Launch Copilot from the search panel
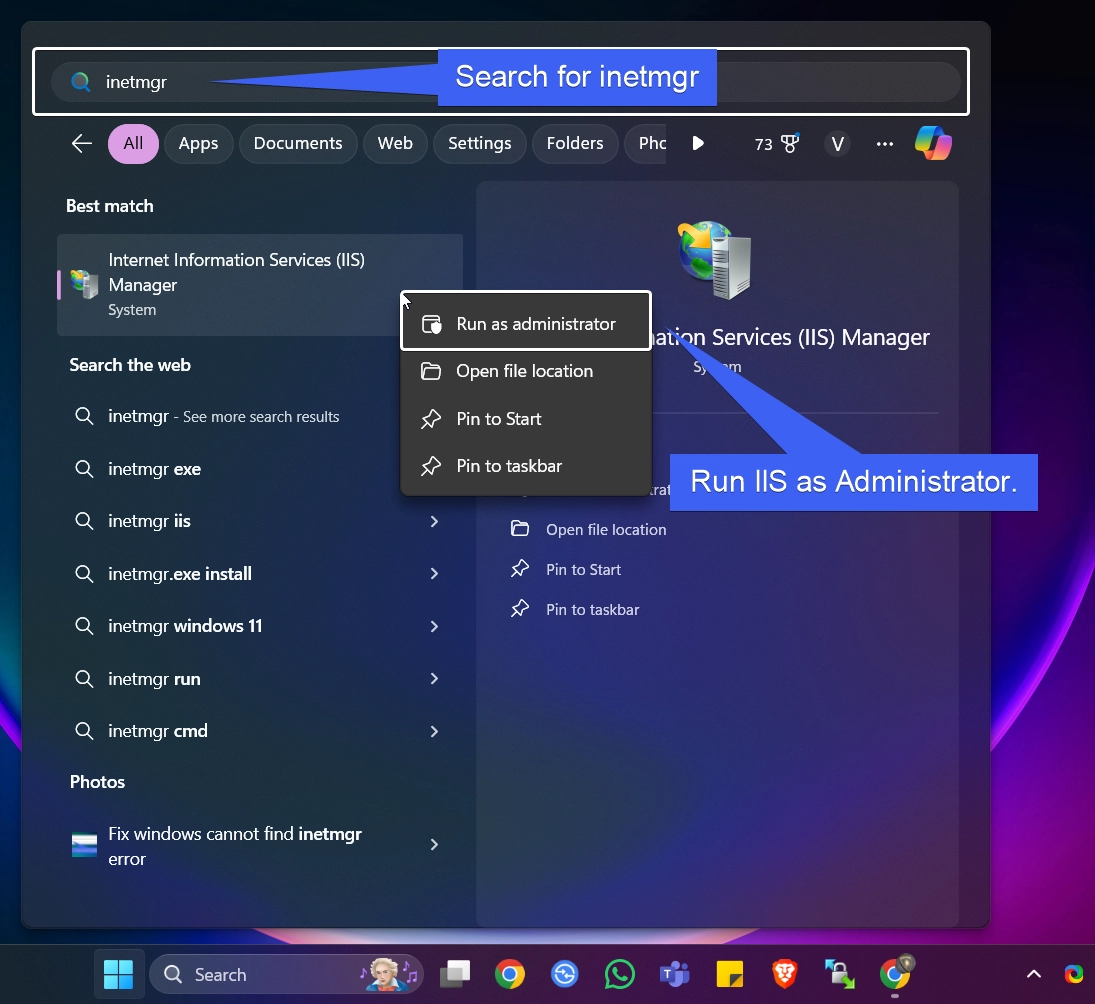This screenshot has height=1004, width=1095. pyautogui.click(x=933, y=143)
